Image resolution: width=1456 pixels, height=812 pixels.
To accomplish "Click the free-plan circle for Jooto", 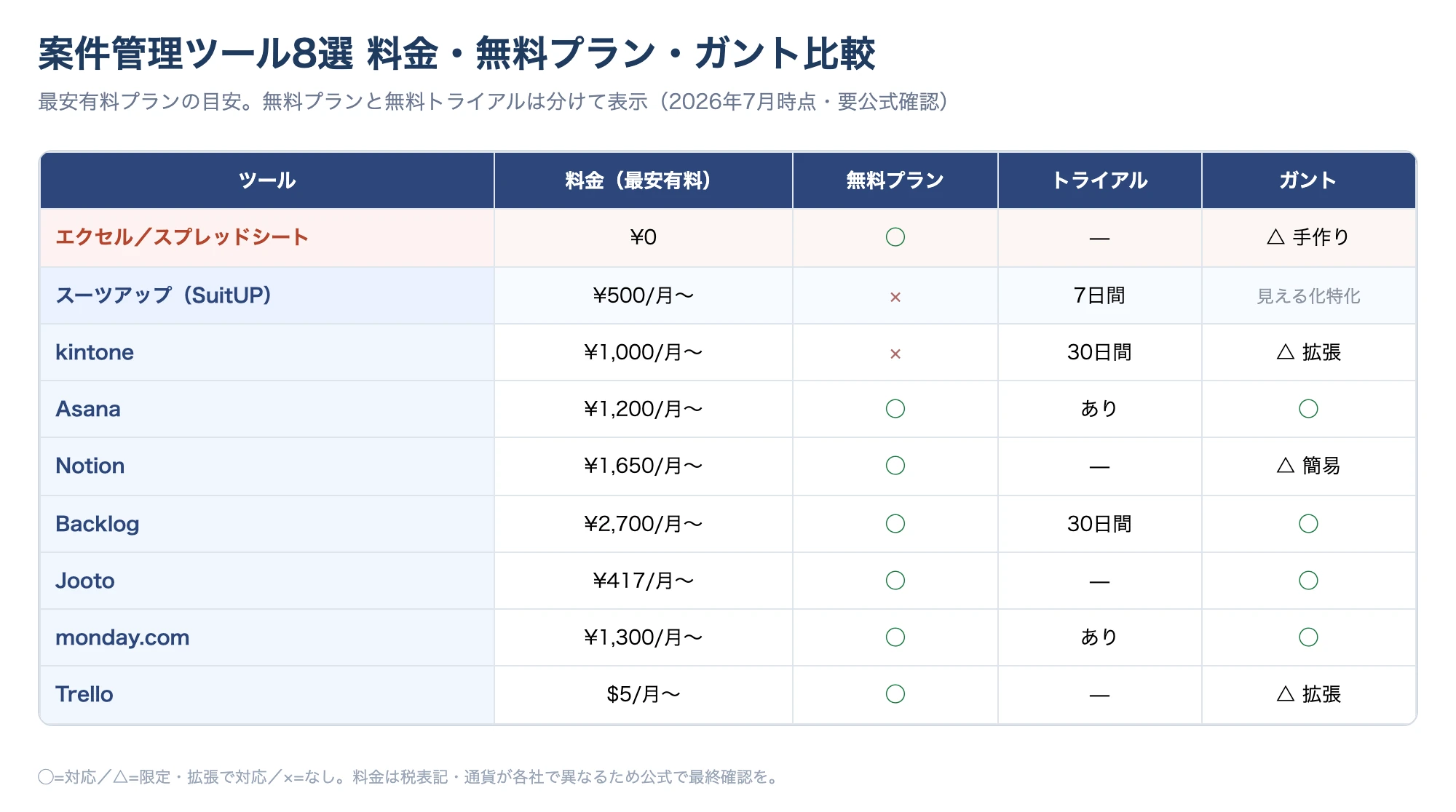I will 895,581.
